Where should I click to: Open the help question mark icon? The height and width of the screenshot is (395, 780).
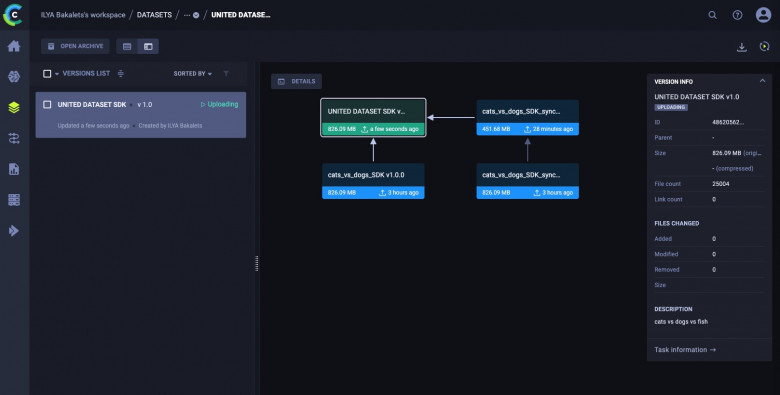[x=737, y=15]
